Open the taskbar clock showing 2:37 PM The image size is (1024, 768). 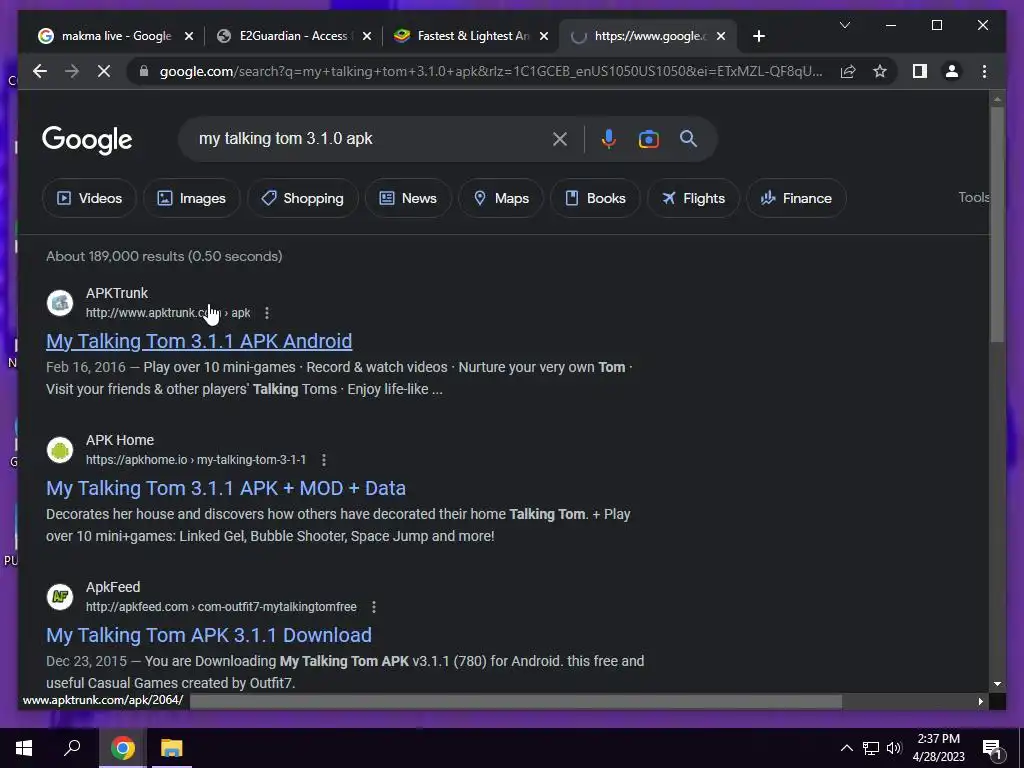click(938, 748)
